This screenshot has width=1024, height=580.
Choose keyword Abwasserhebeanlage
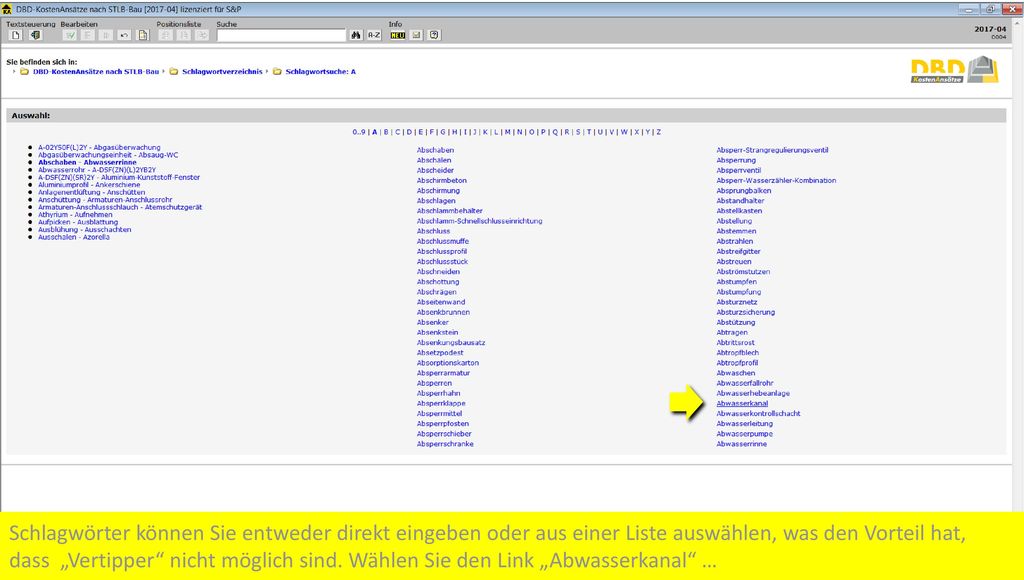pos(754,394)
